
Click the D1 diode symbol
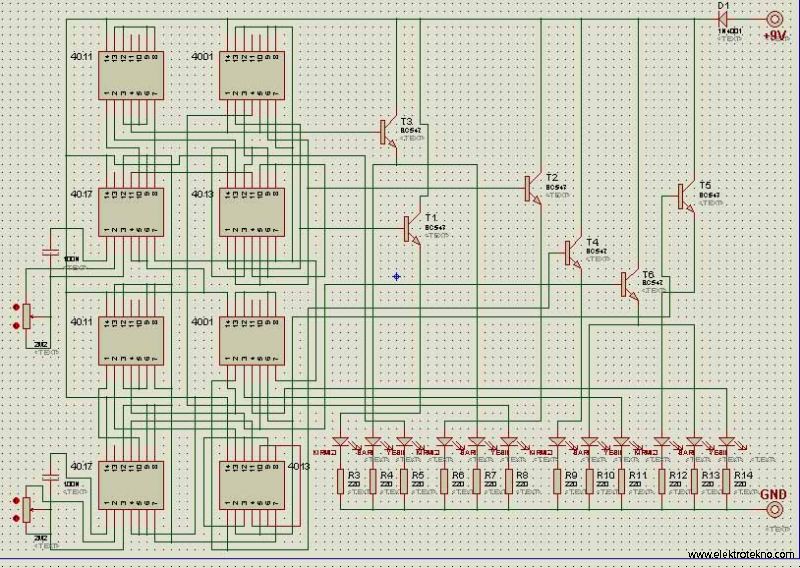point(723,19)
